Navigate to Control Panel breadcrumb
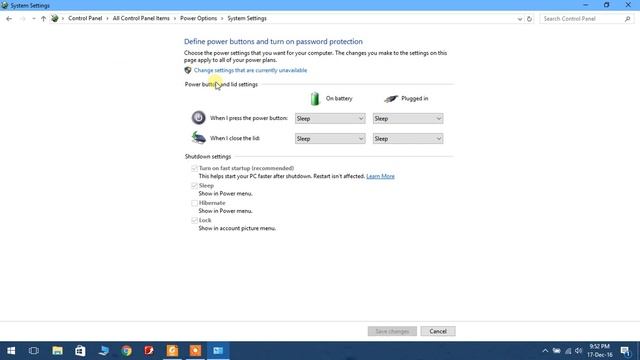Viewport: 640px width, 360px height. (85, 18)
